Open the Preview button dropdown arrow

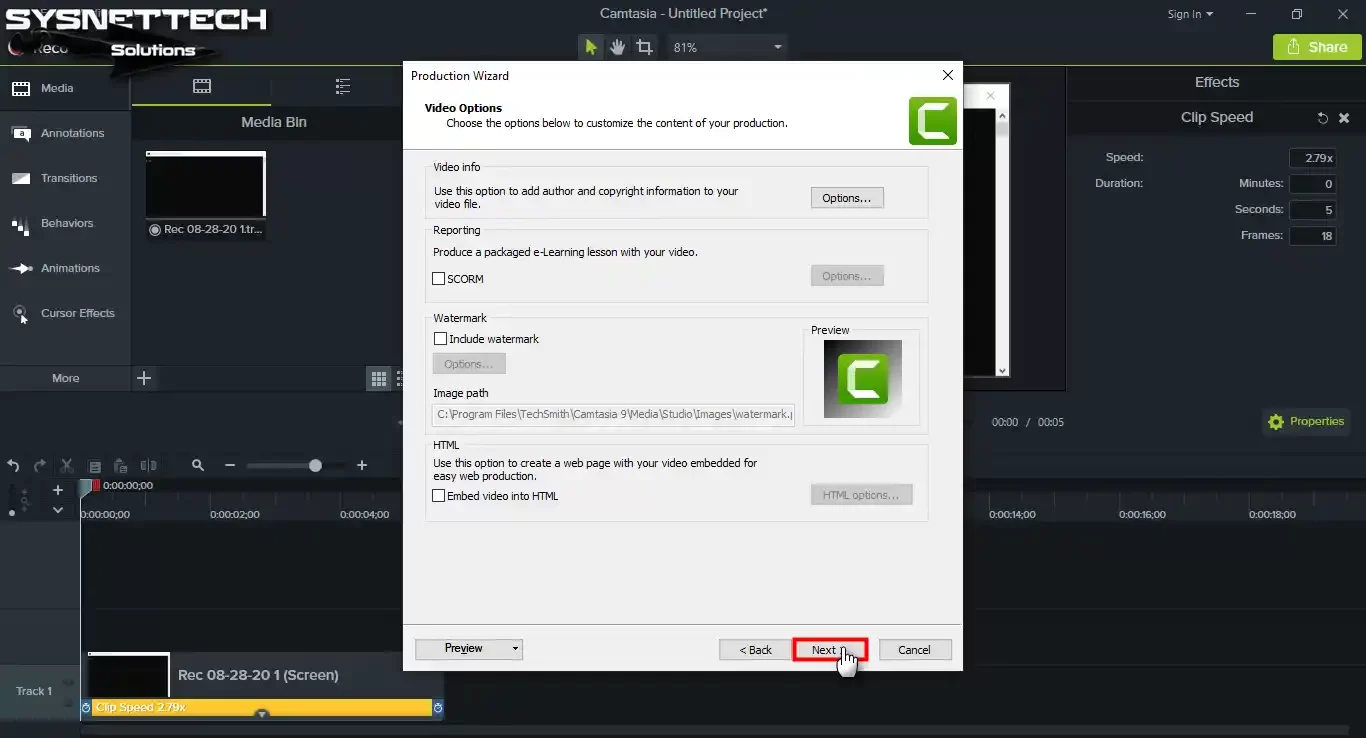(516, 649)
